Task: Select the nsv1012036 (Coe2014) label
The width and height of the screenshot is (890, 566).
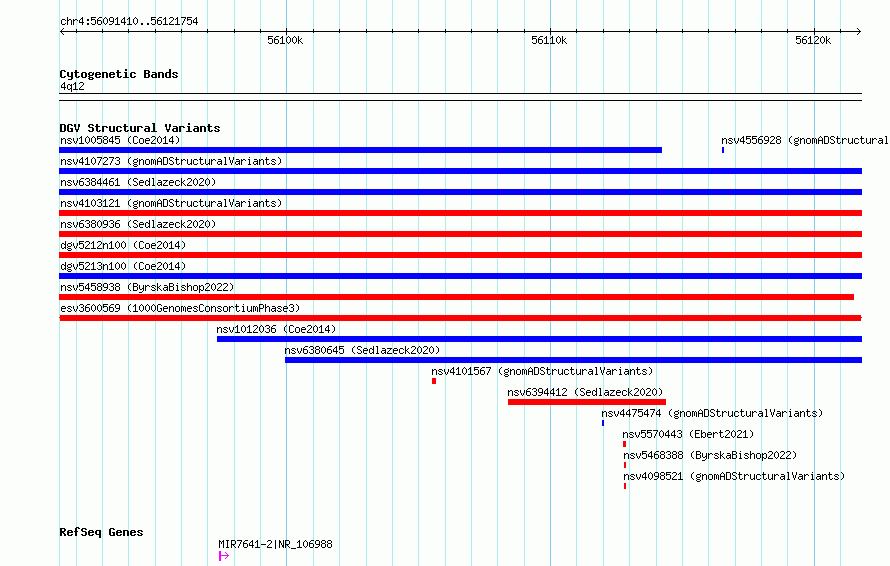Action: (276, 329)
